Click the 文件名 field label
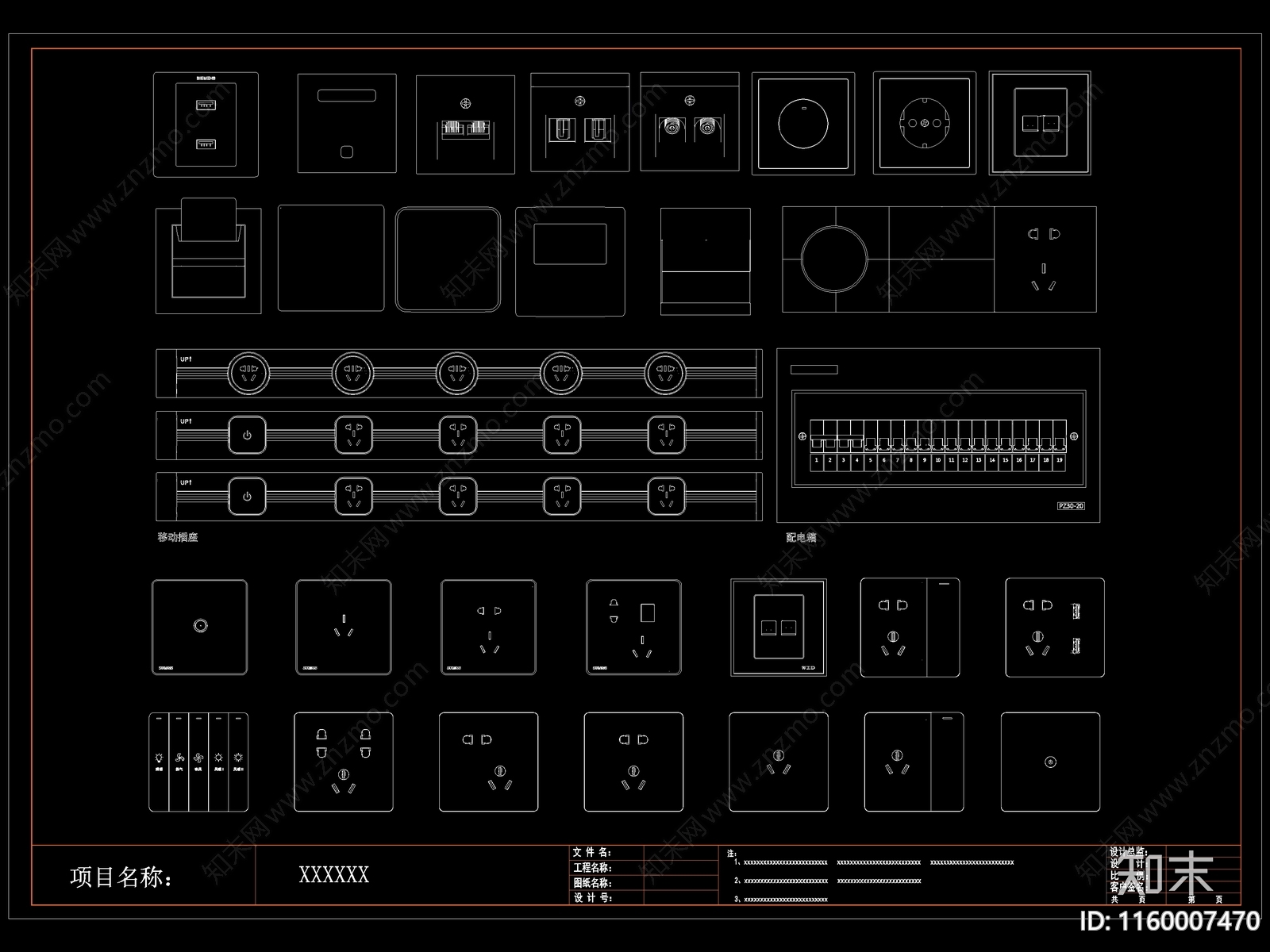The width and height of the screenshot is (1270, 952). tap(592, 853)
